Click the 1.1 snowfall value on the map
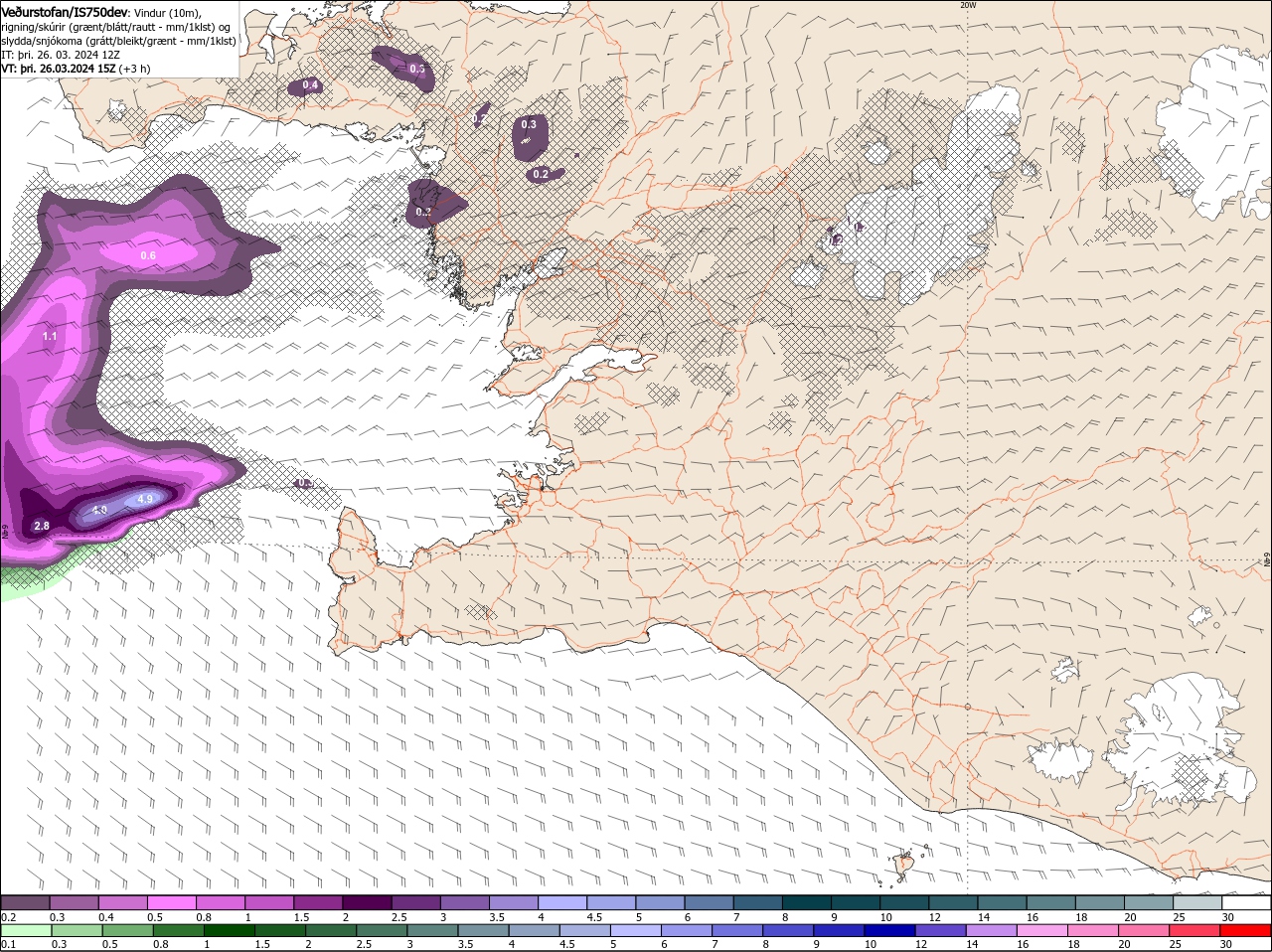 point(50,337)
